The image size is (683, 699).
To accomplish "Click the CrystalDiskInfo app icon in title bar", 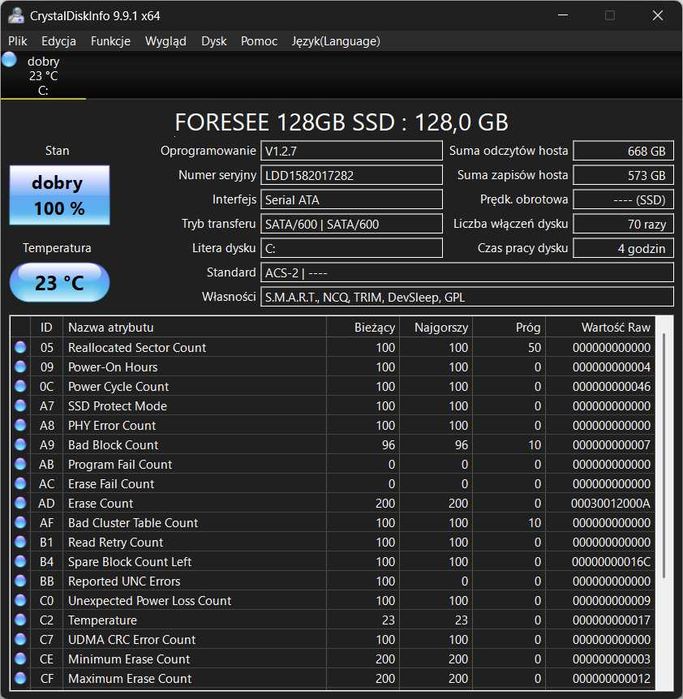I will pos(16,16).
